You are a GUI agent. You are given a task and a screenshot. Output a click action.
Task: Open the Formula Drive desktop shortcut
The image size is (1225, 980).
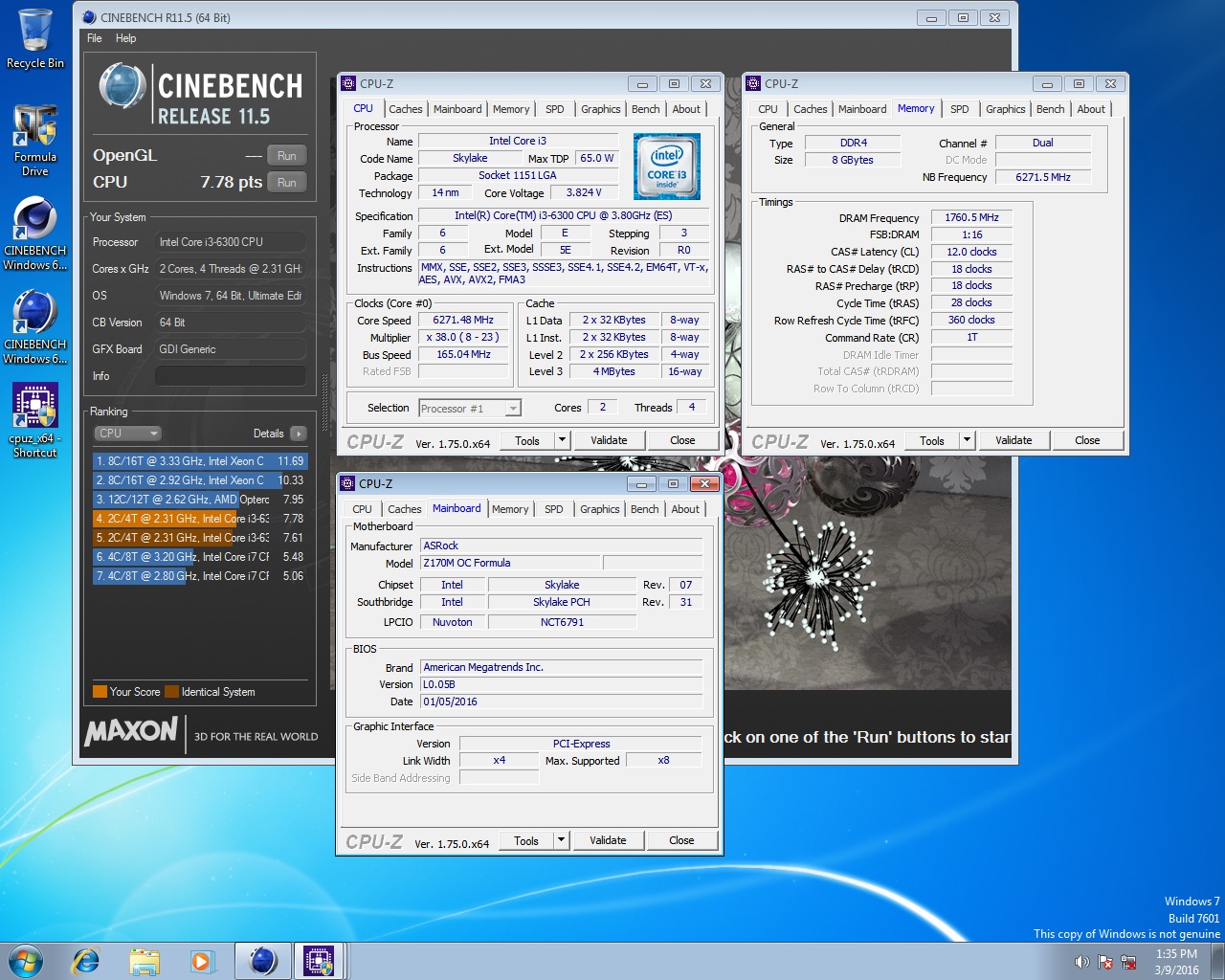(35, 141)
